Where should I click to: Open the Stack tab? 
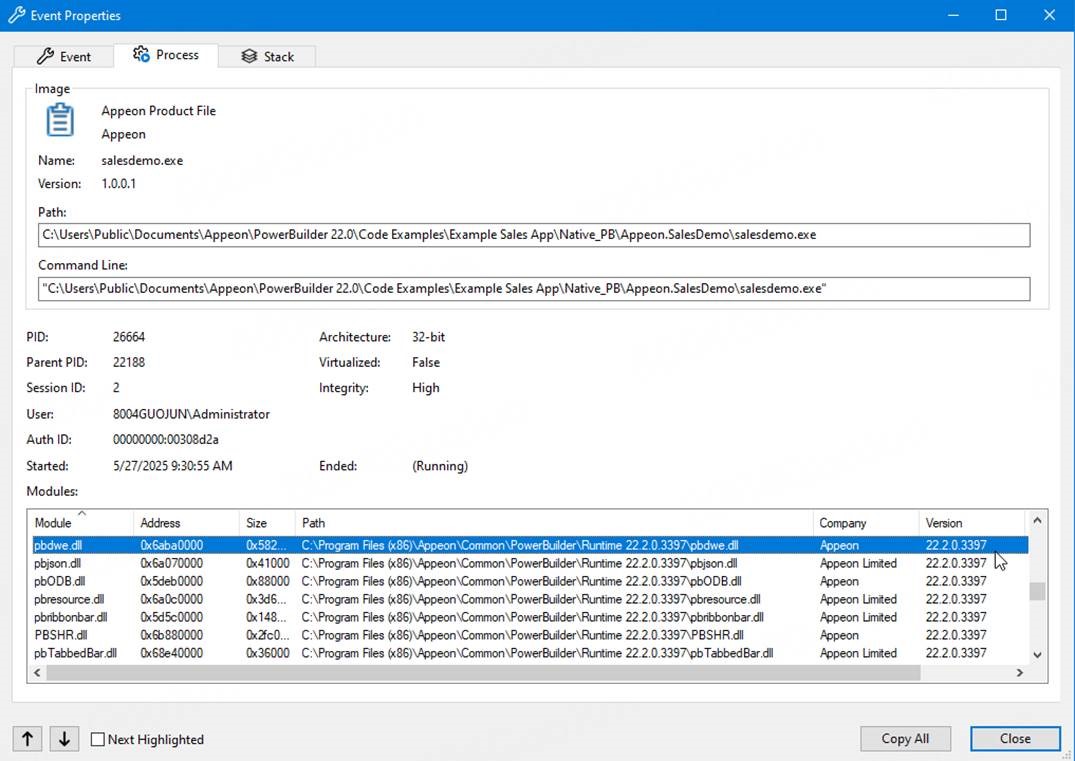267,56
